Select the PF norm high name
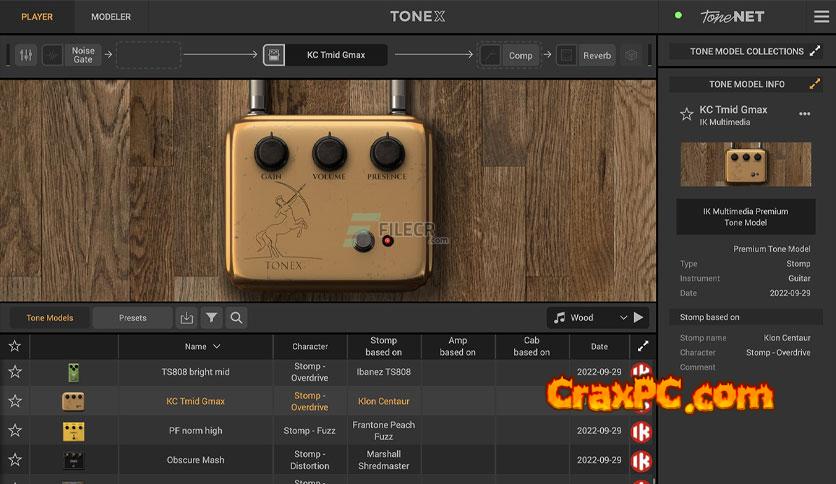The width and height of the screenshot is (836, 484). click(195, 430)
